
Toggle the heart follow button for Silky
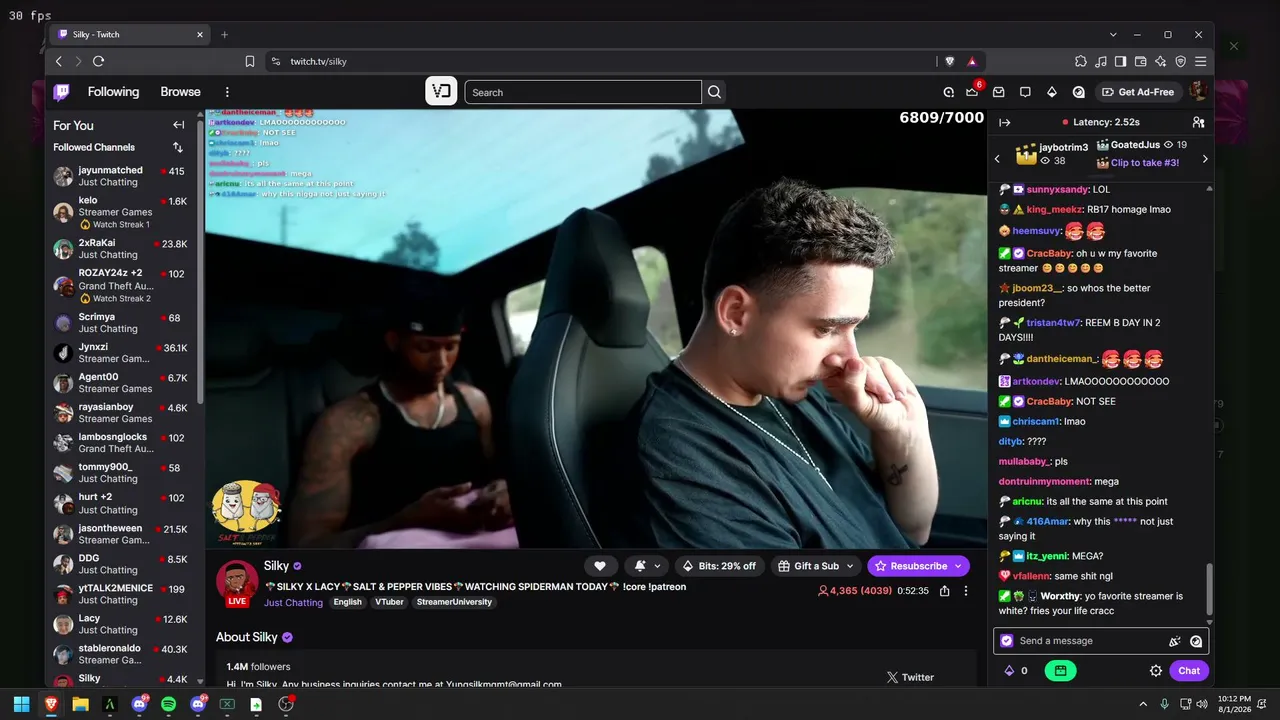(600, 566)
